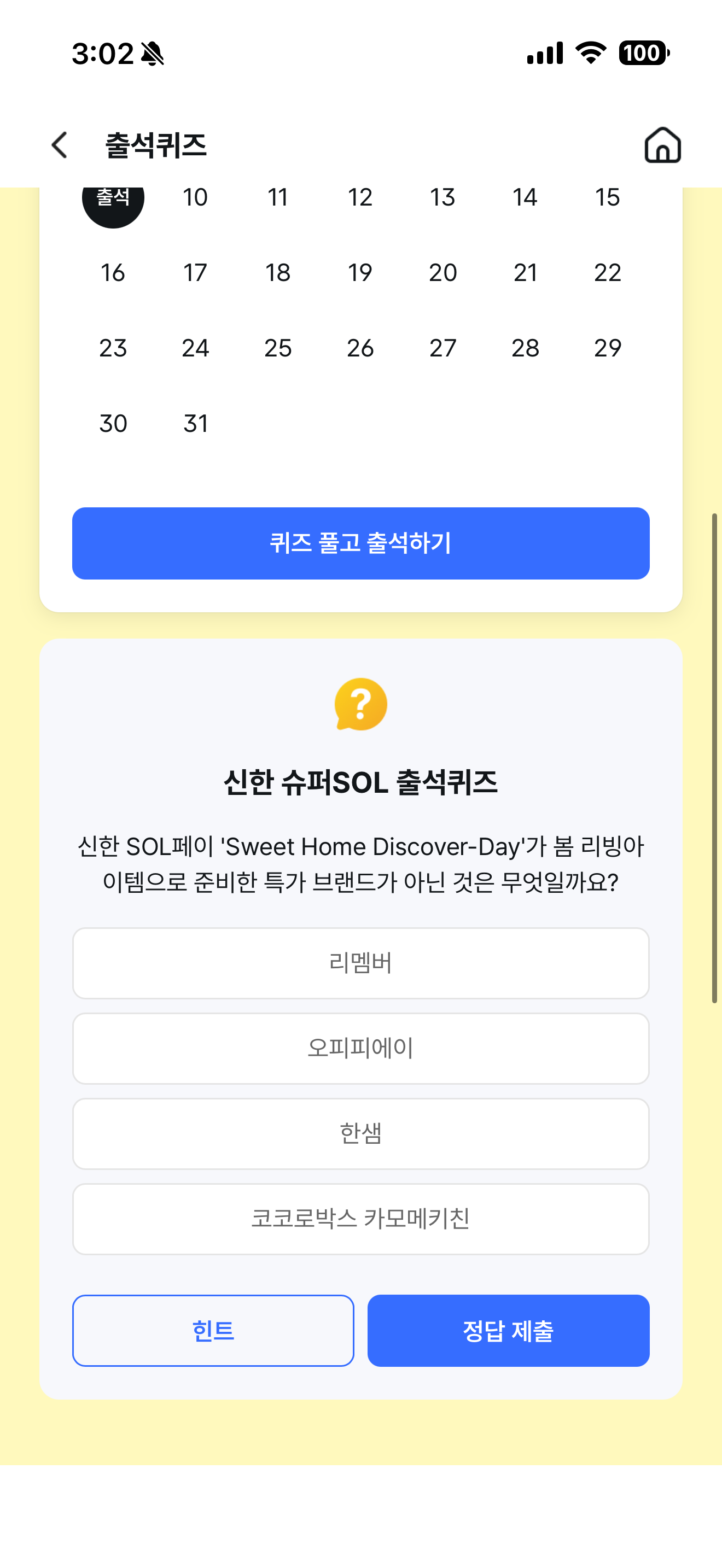Open the home icon

[x=662, y=145]
